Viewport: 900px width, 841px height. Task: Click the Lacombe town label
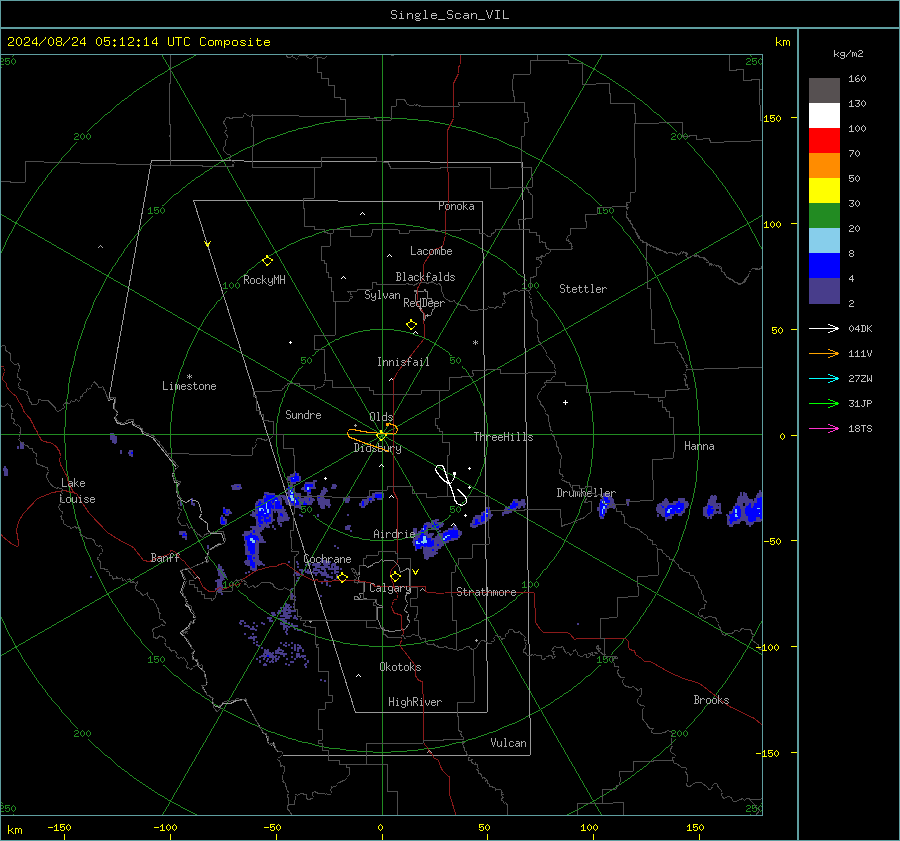click(431, 251)
